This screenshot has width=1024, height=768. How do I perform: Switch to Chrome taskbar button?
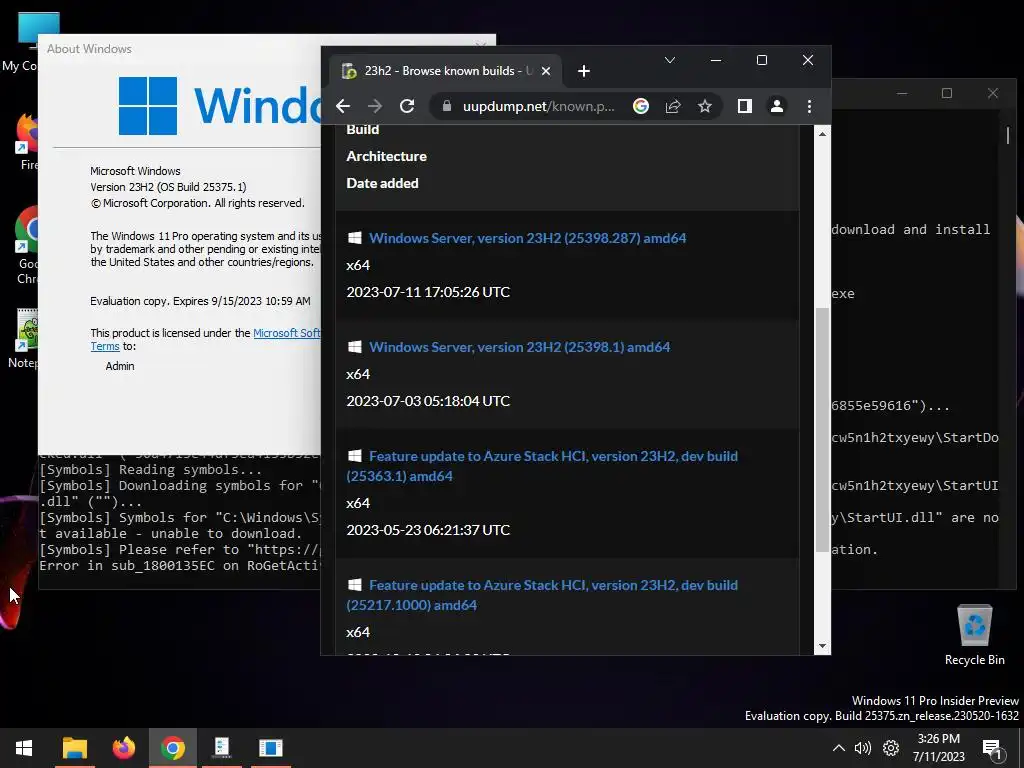tap(172, 748)
